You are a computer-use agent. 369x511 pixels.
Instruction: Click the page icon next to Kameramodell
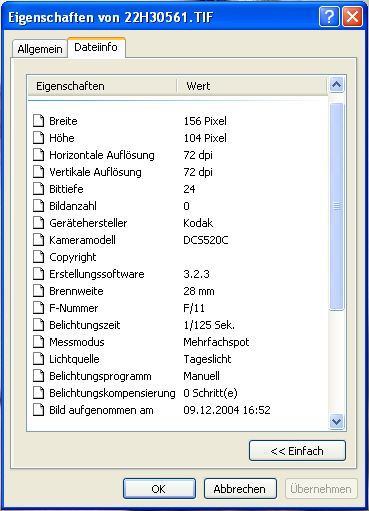pos(39,240)
